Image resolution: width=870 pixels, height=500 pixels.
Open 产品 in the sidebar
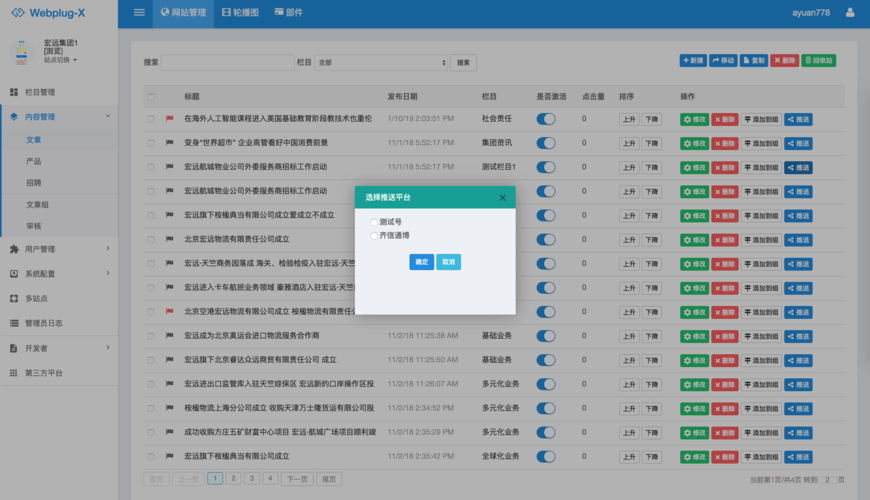point(34,161)
